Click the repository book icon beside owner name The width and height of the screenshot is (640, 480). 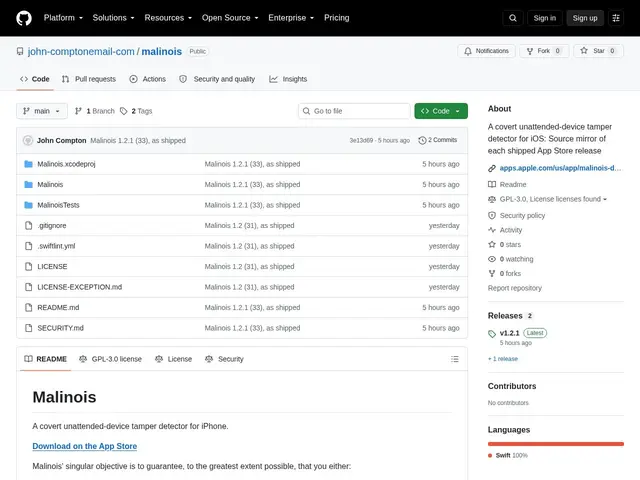tap(20, 51)
